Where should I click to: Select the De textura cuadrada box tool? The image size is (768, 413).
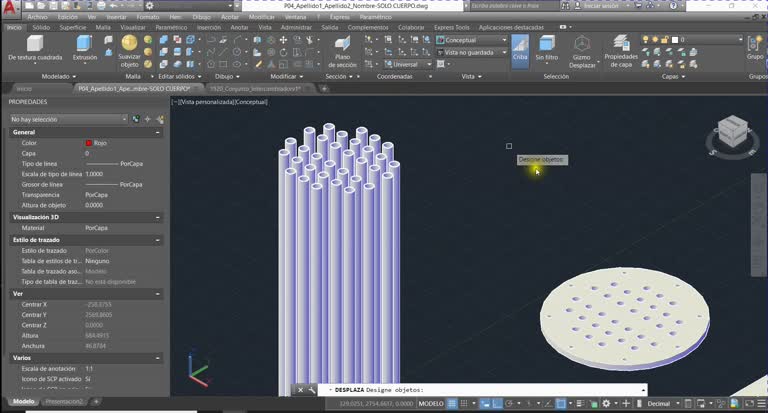pyautogui.click(x=35, y=48)
